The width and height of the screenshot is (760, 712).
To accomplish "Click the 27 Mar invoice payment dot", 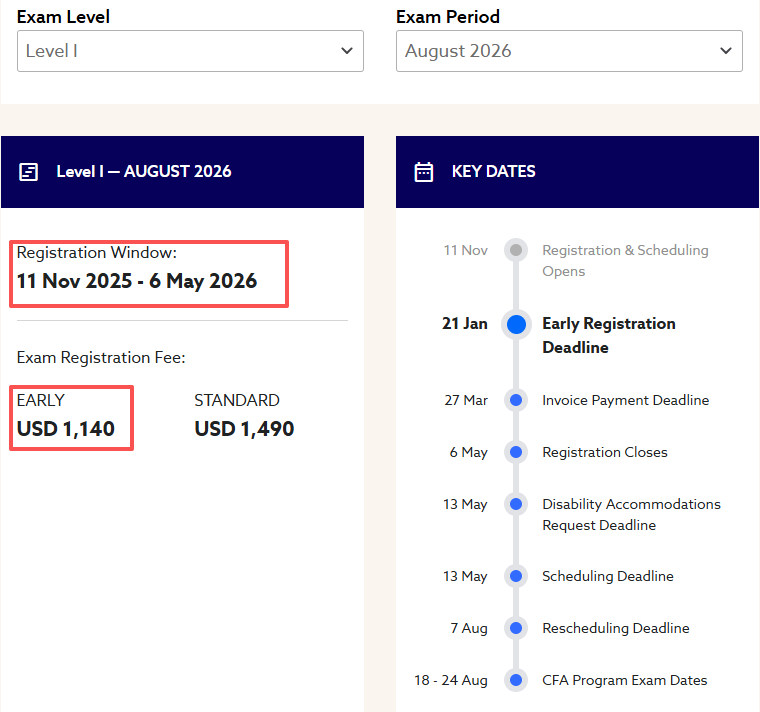I will 516,400.
